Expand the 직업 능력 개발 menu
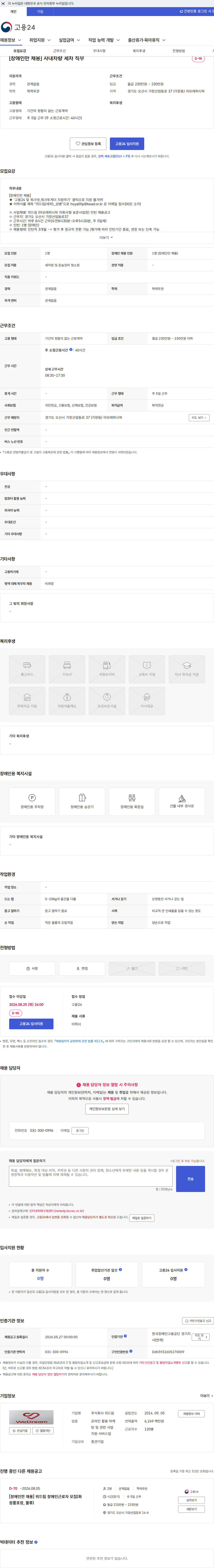The height and width of the screenshot is (1568, 214). (x=104, y=40)
